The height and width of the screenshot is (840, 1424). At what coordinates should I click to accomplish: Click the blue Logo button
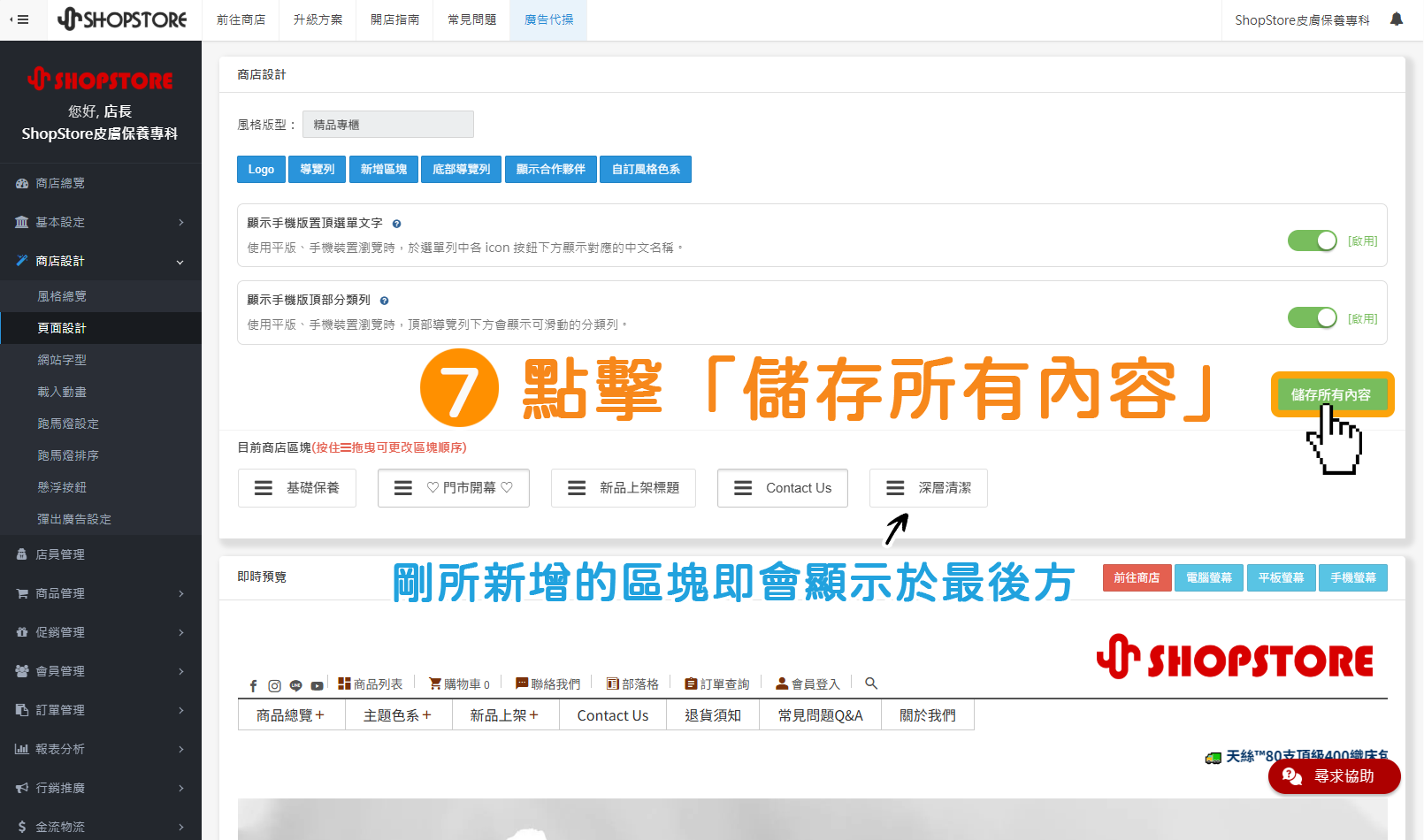261,169
